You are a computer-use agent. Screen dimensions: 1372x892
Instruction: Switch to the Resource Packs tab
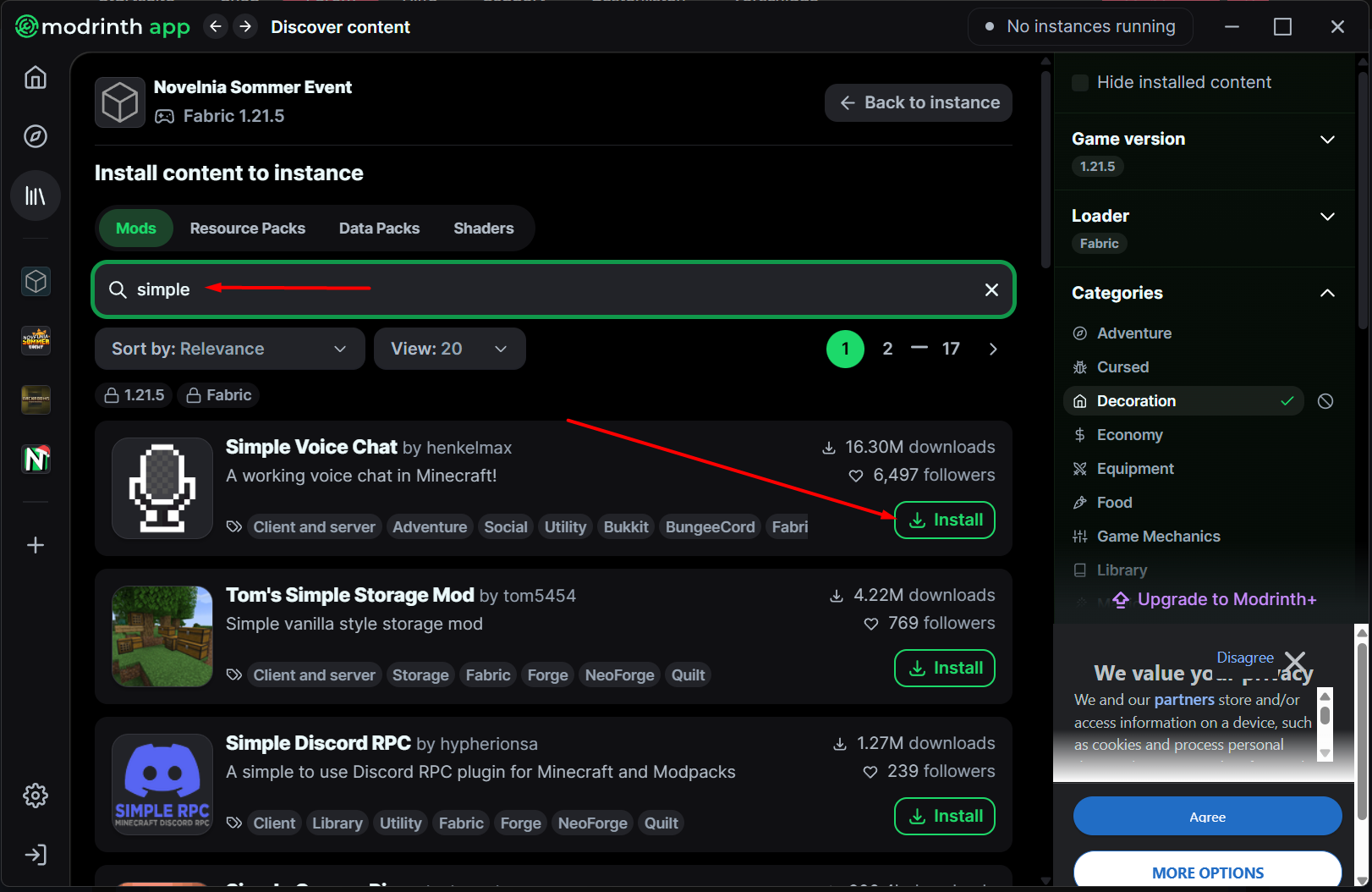(248, 229)
